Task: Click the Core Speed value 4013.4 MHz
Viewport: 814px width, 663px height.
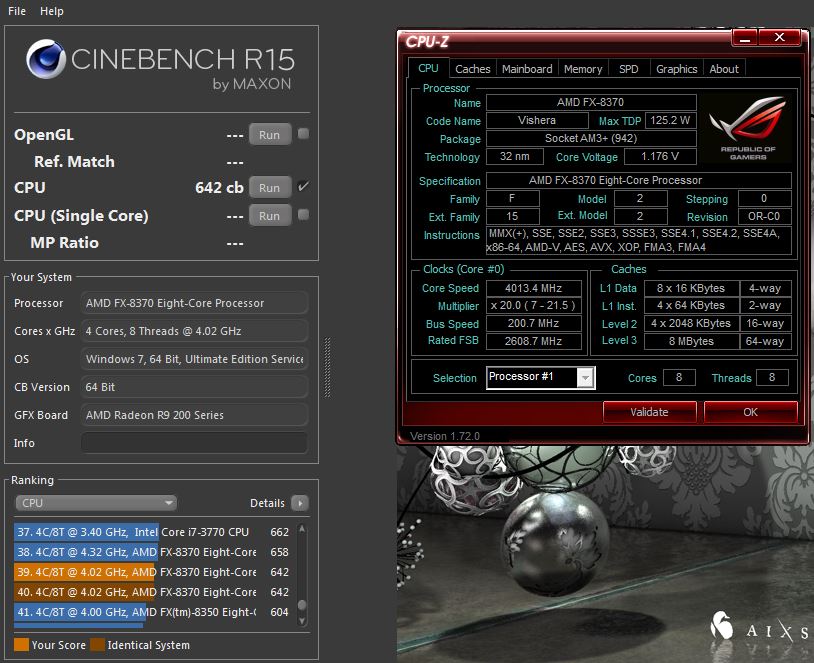Action: [534, 288]
